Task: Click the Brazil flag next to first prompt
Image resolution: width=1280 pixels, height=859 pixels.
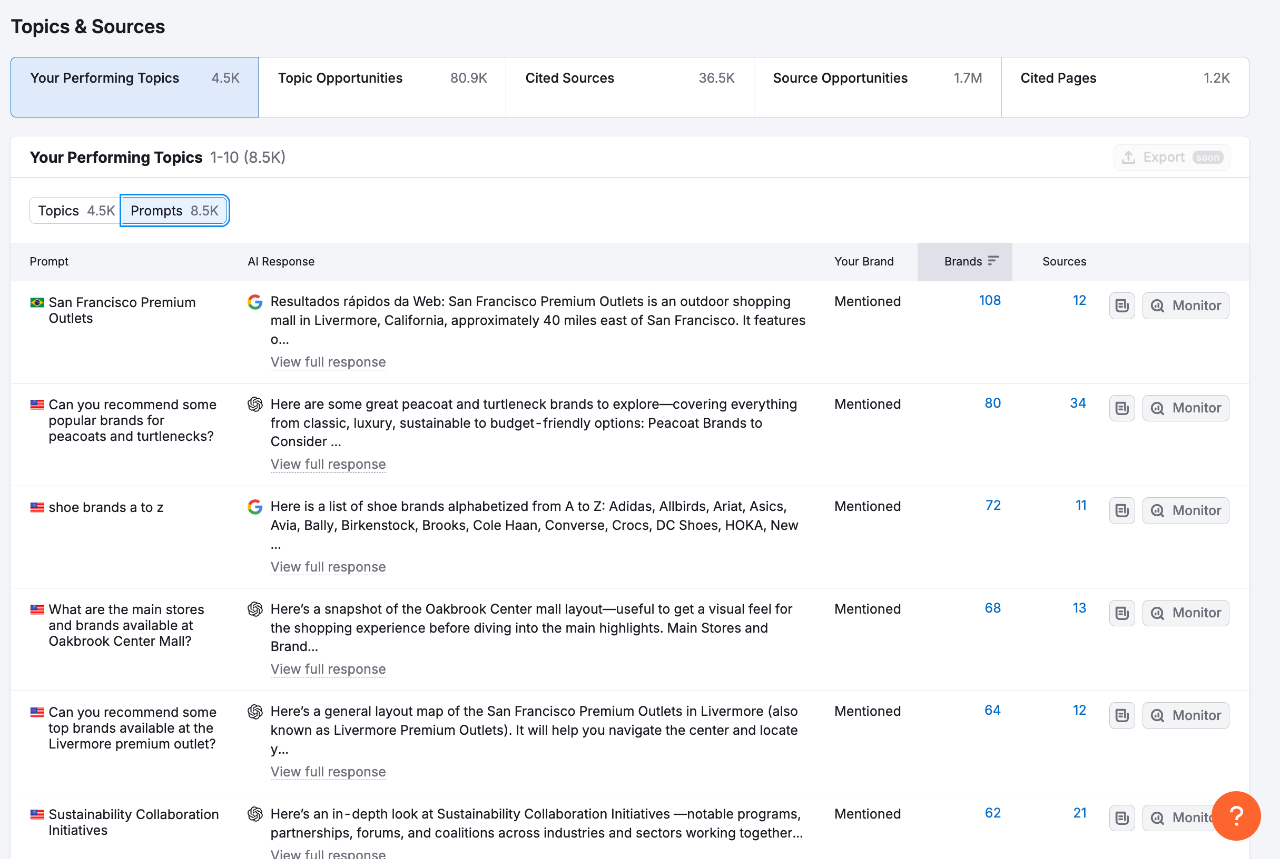Action: (x=37, y=303)
